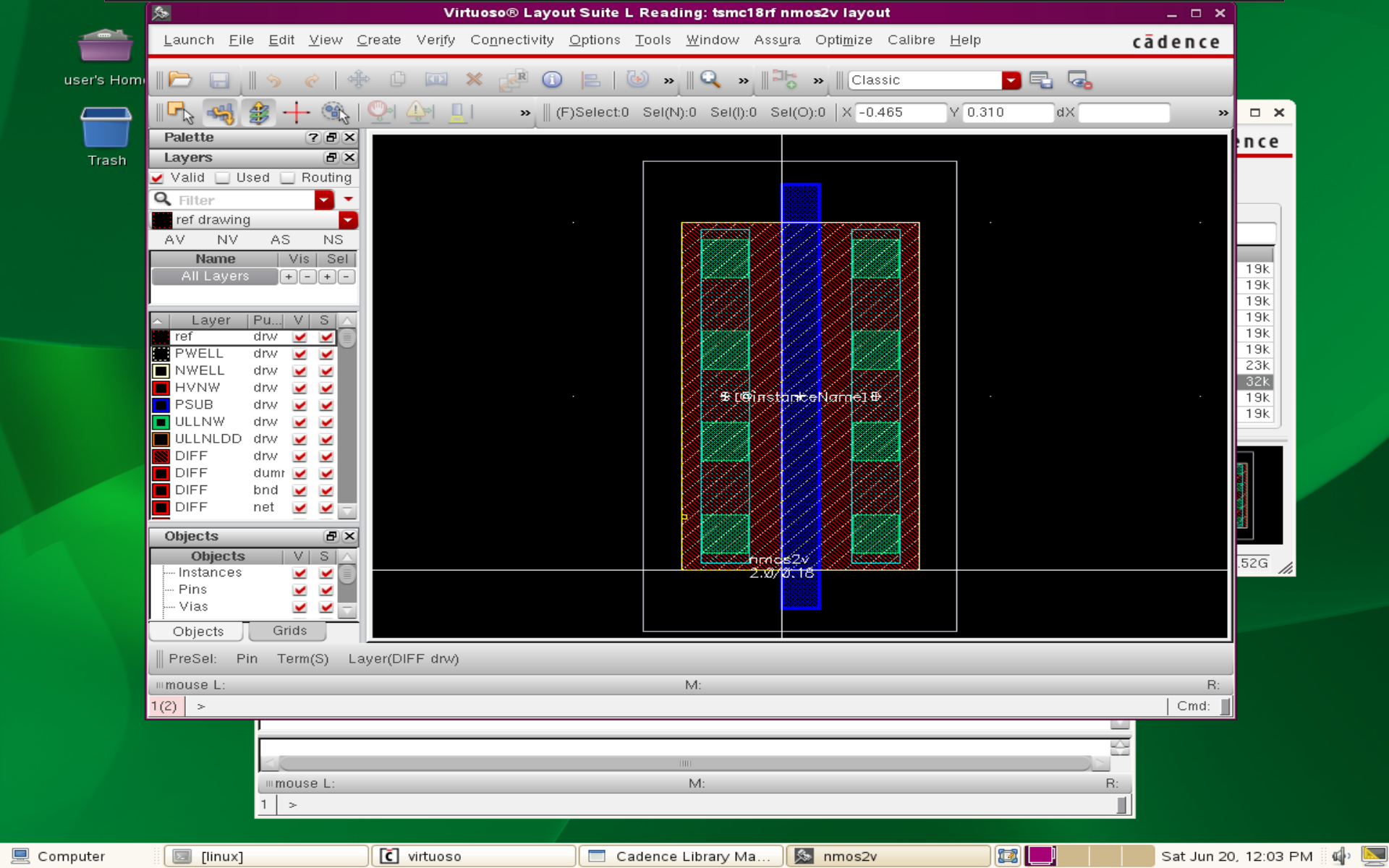Click the Repeat Copy toolbar icon
This screenshot has height=868, width=1389.
click(513, 80)
